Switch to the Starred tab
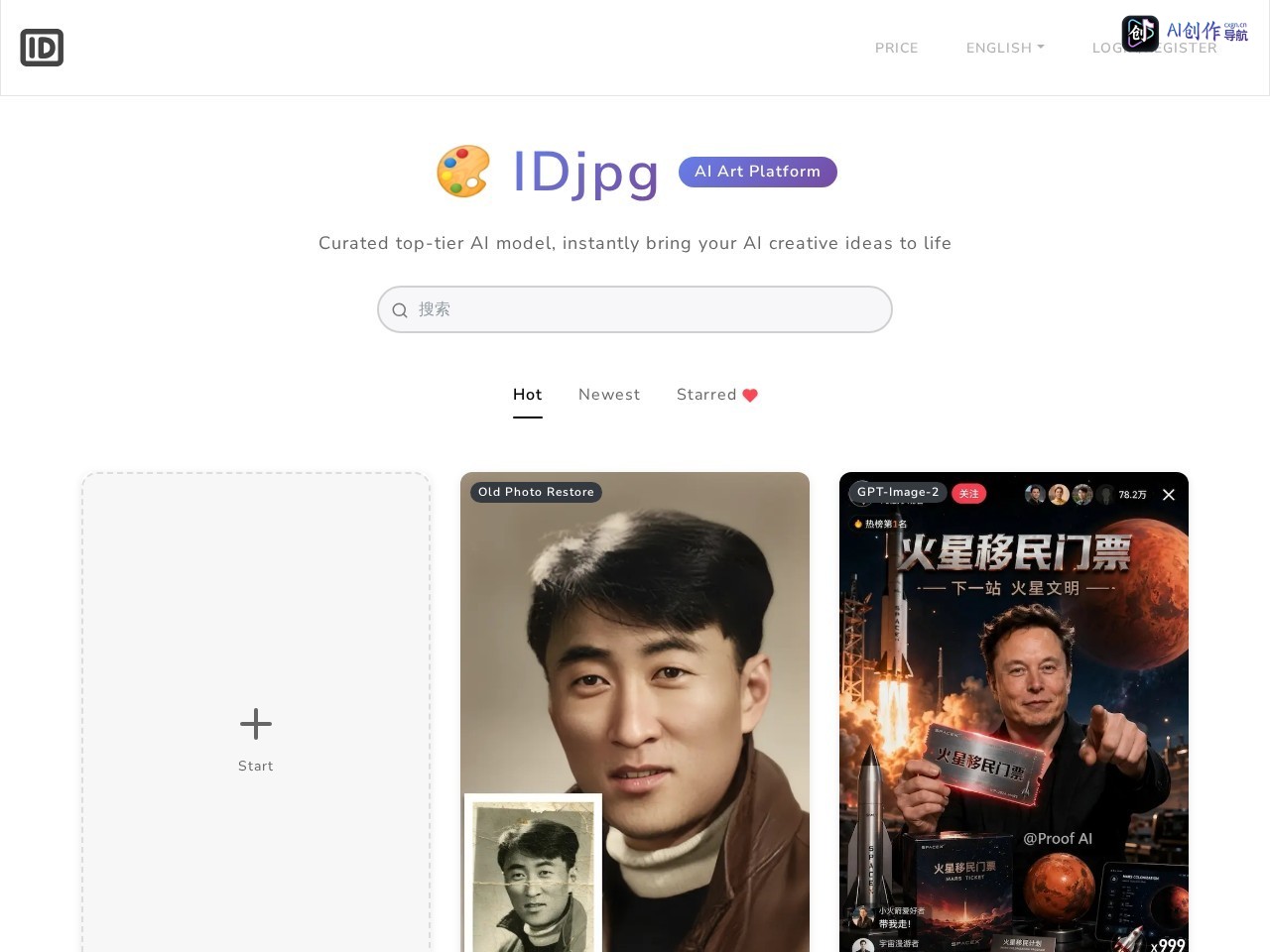 point(717,395)
